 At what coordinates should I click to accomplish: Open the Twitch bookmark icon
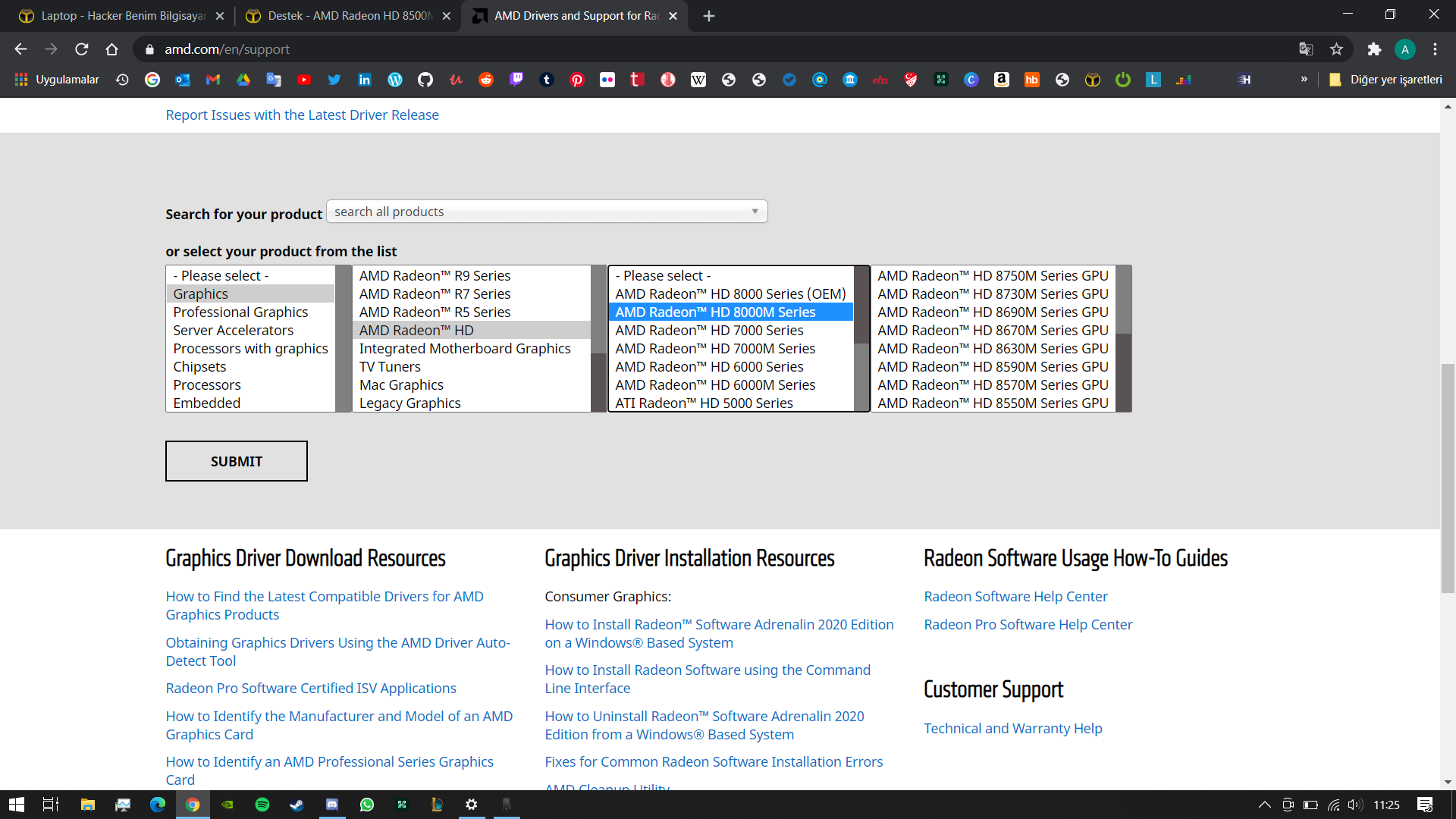click(x=516, y=80)
